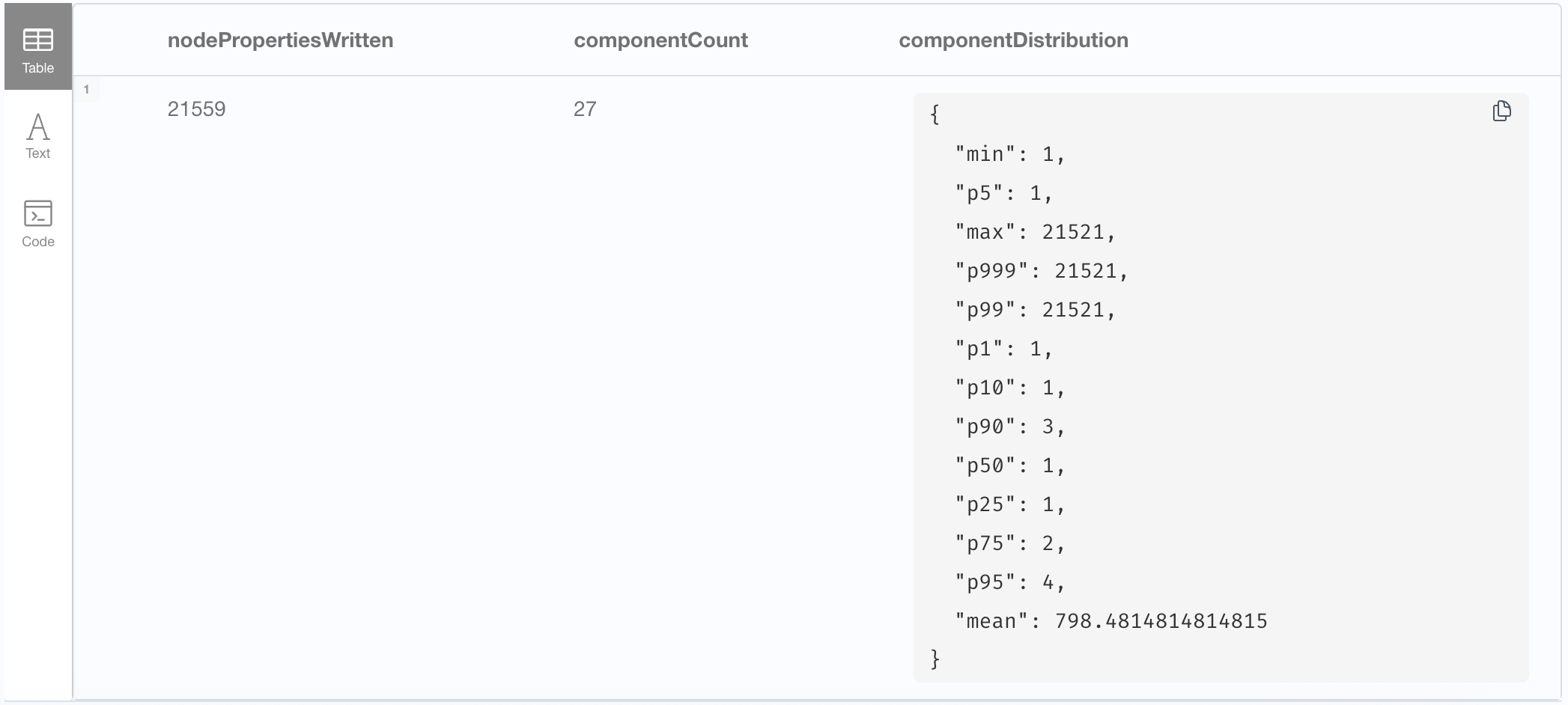Click the "max": 21521 JSON line
This screenshot has height=705, width=1568.
[1035, 232]
